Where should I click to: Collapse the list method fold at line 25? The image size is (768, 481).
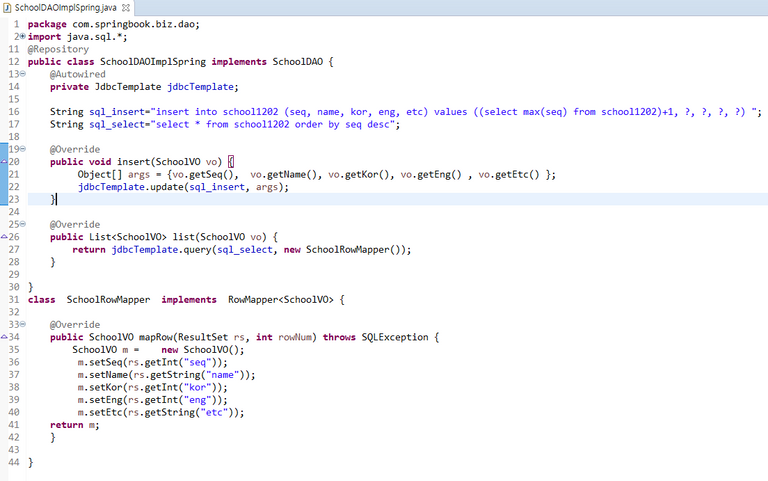[23, 224]
